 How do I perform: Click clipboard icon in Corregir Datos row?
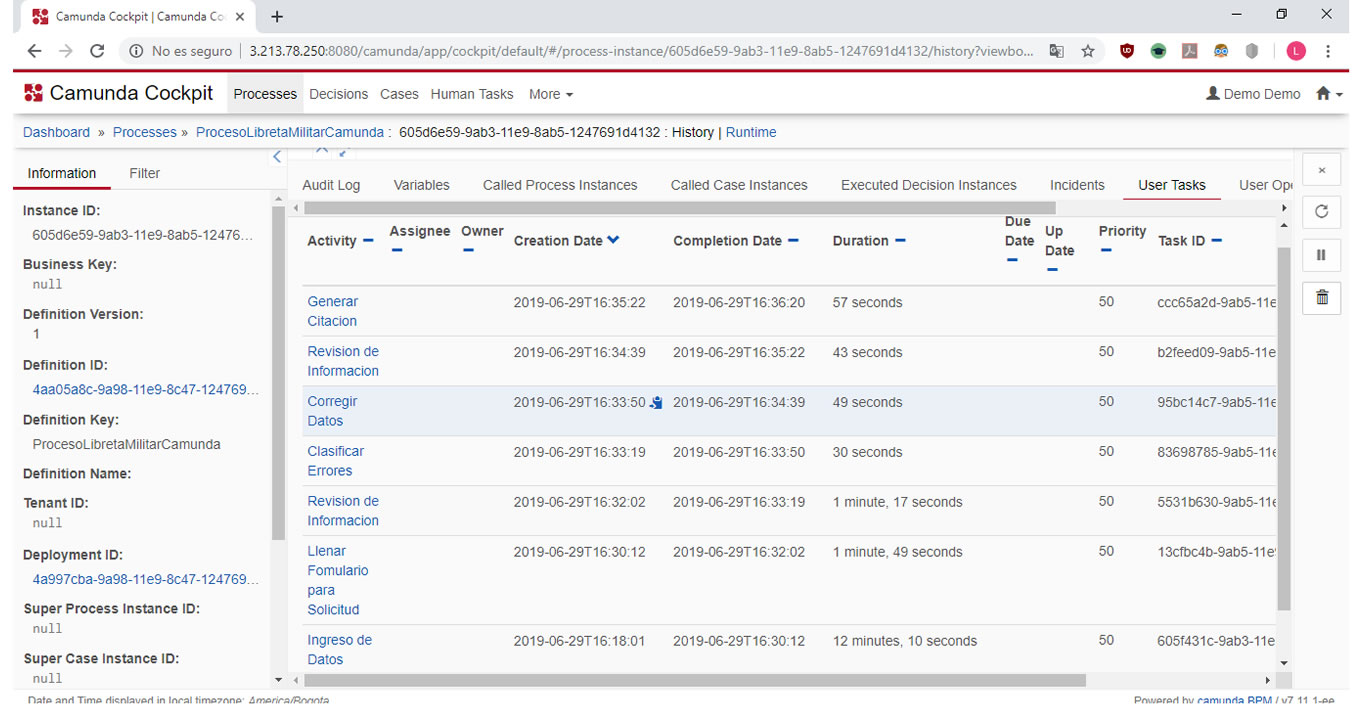tap(656, 403)
